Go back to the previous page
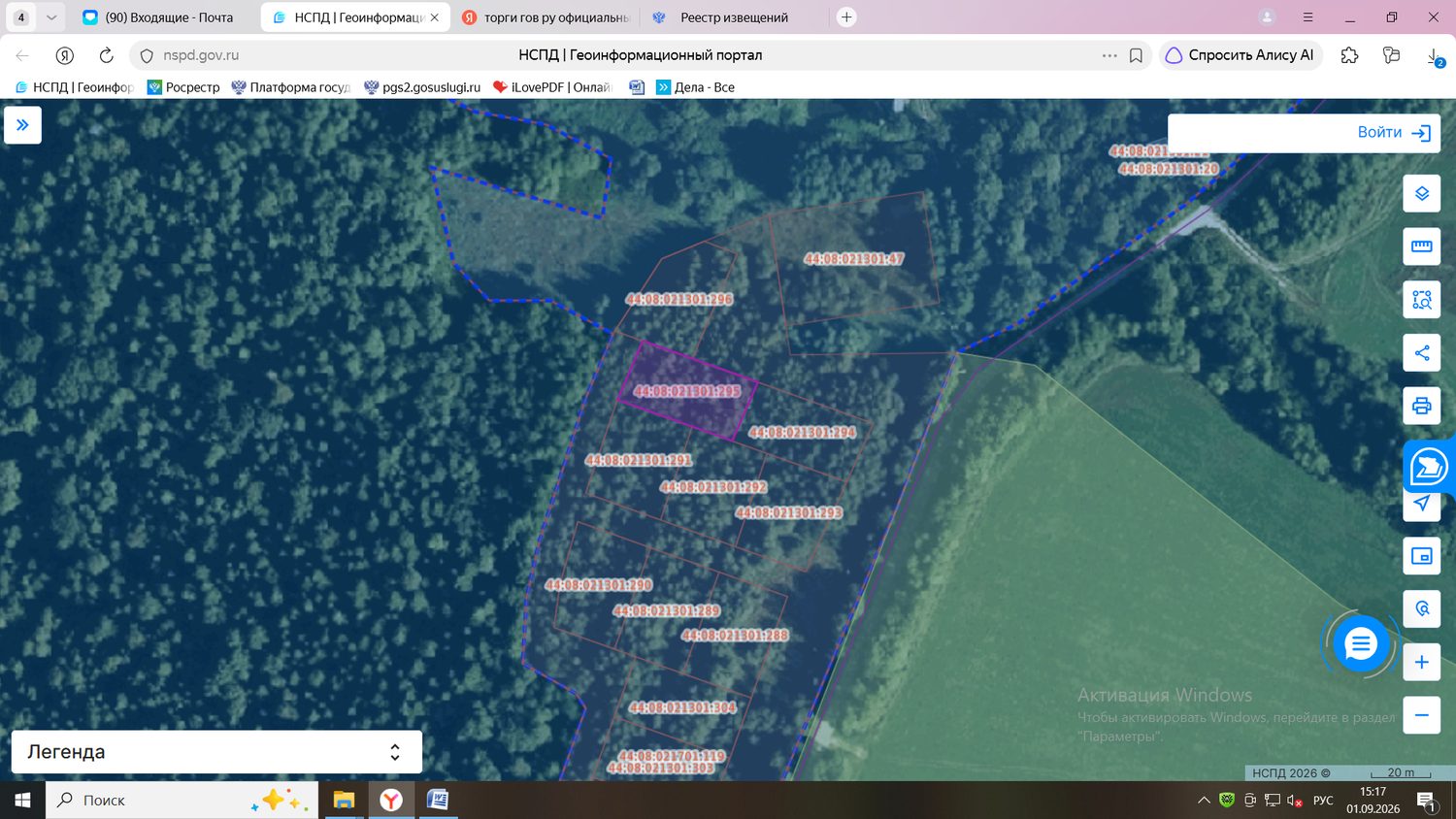 click(22, 55)
